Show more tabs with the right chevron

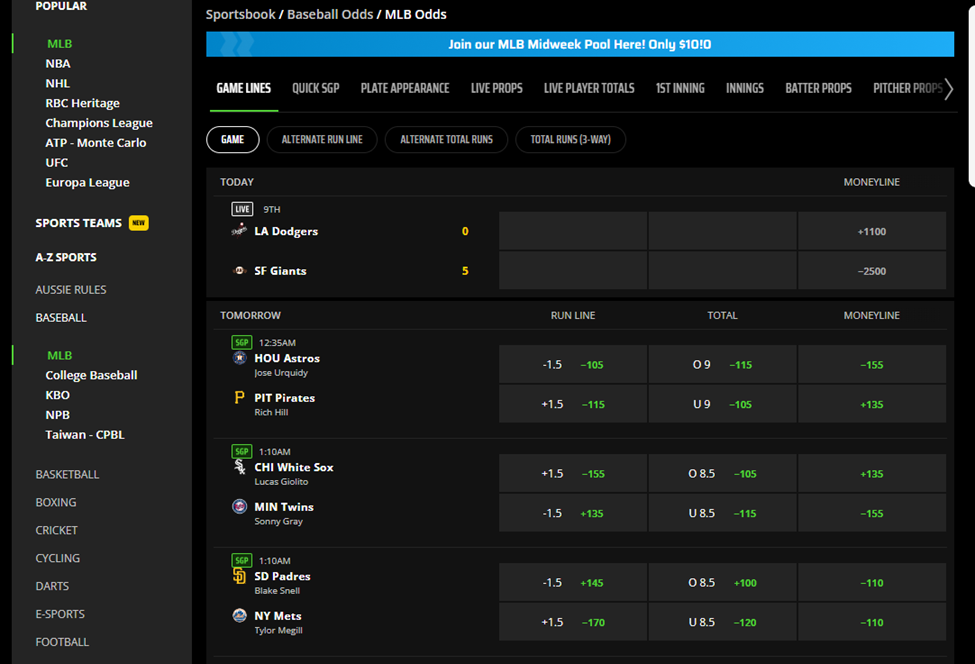[948, 89]
